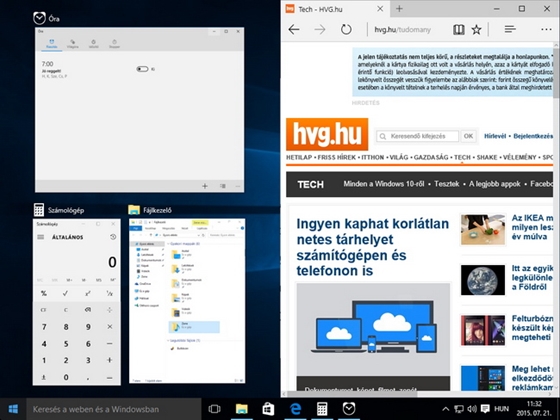The width and height of the screenshot is (560, 420).
Task: Click the Fájlkezelő folder title icon
Action: pos(134,210)
